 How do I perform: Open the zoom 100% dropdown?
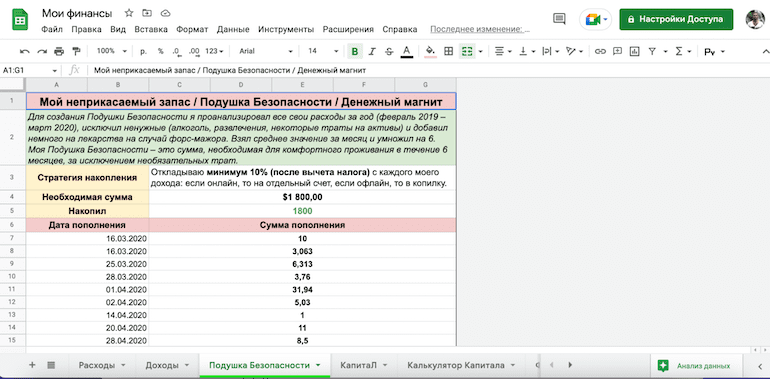111,51
